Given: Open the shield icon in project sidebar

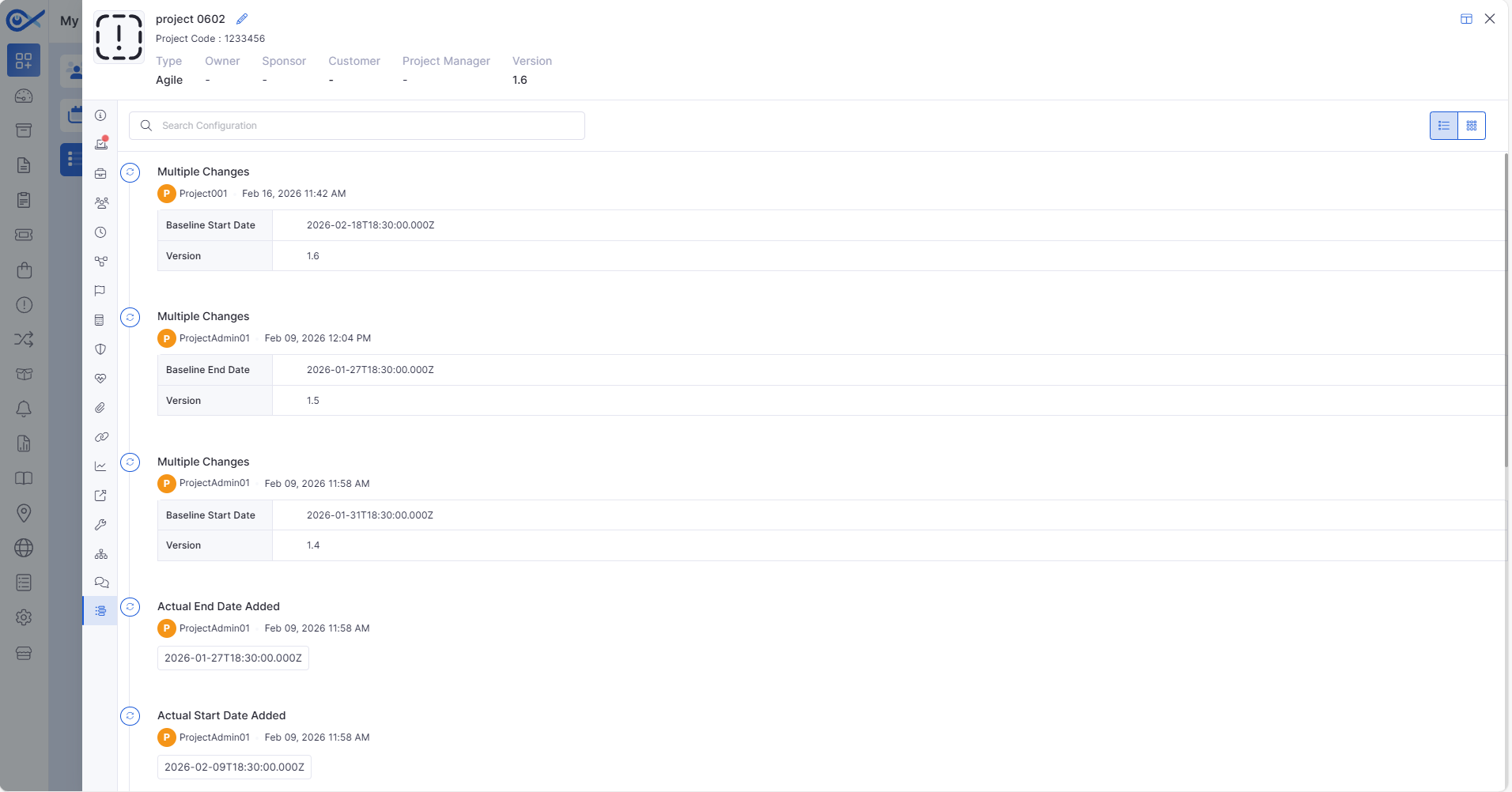Looking at the screenshot, I should [100, 349].
